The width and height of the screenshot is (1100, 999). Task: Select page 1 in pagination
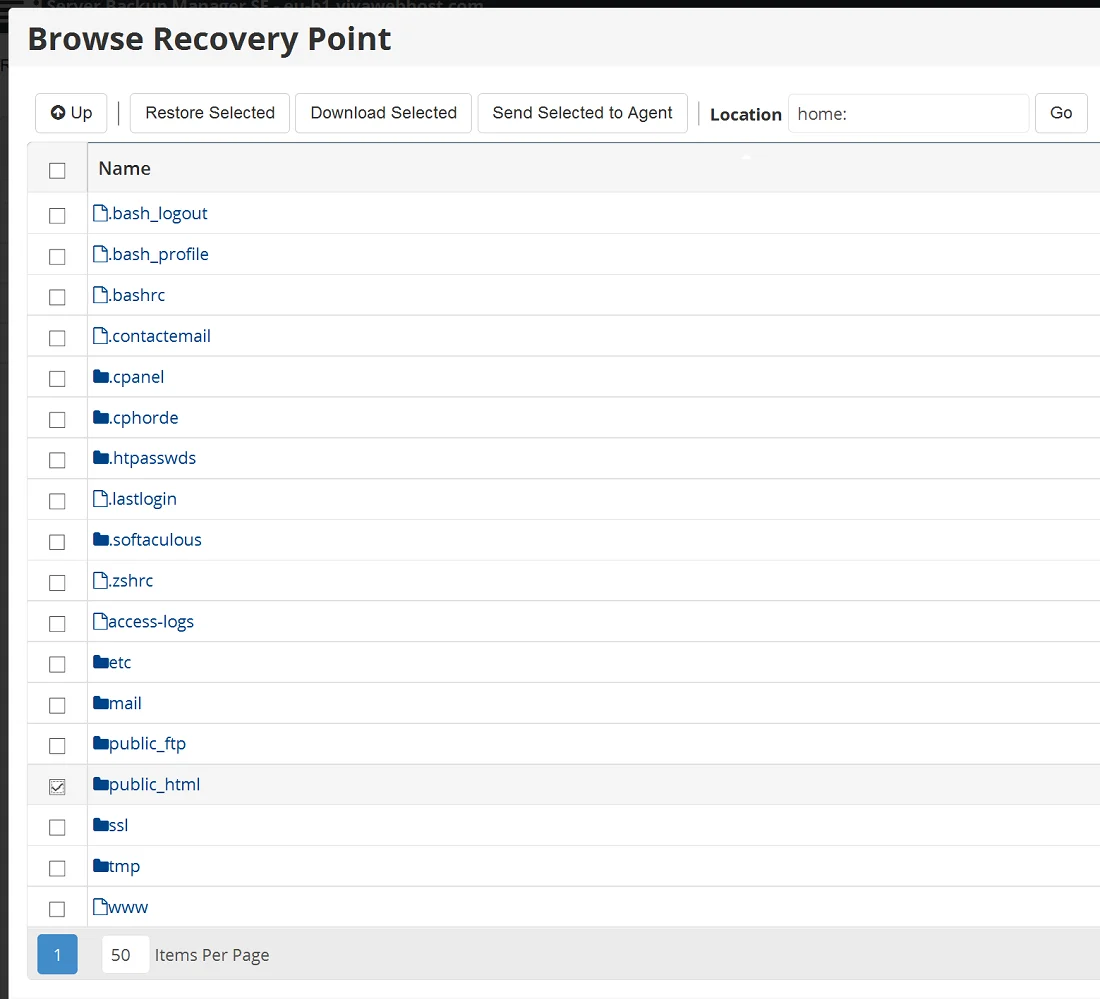coord(57,954)
